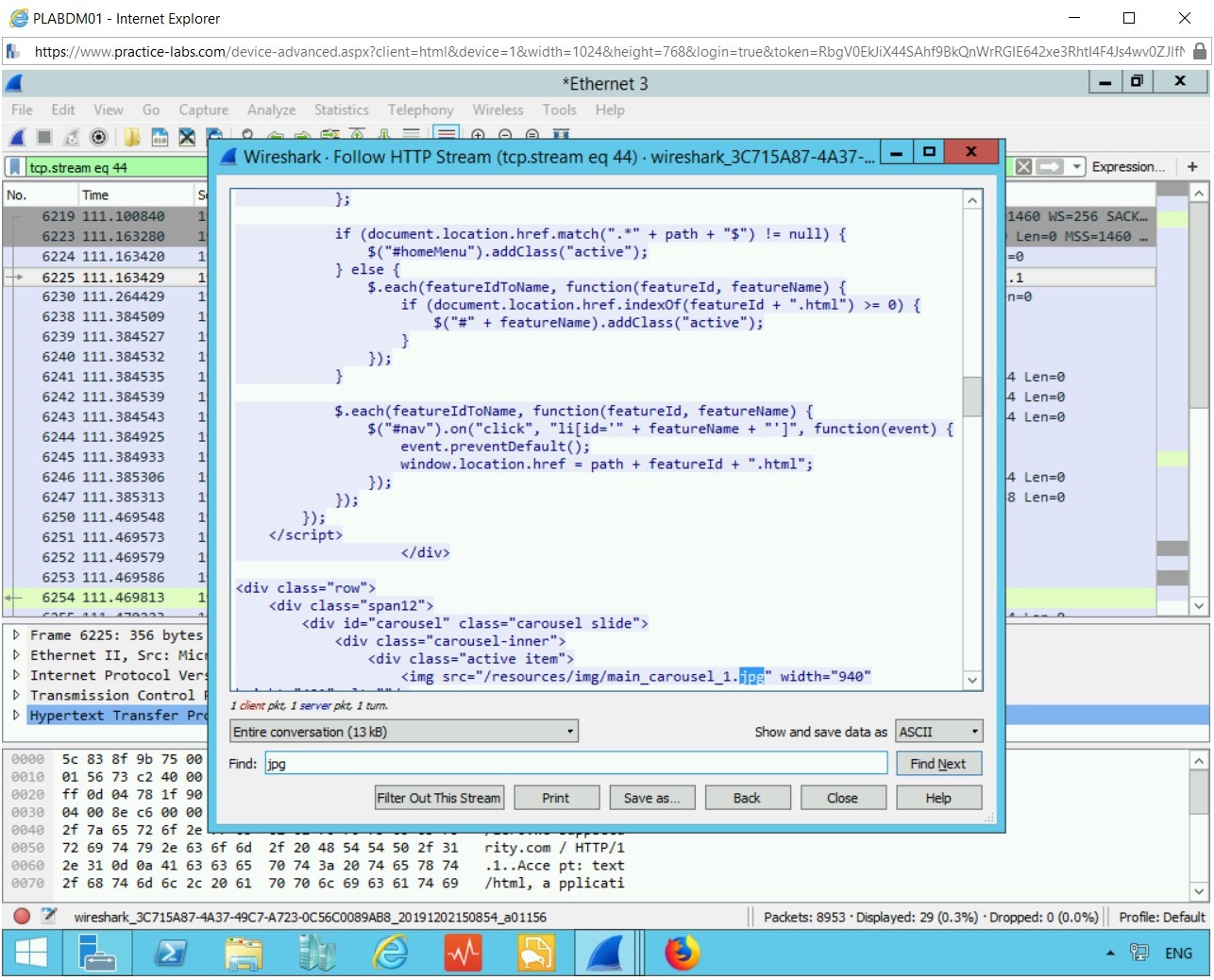Viewport: 1214px width, 980px height.
Task: Open PowerShell from the taskbar
Action: point(170,953)
